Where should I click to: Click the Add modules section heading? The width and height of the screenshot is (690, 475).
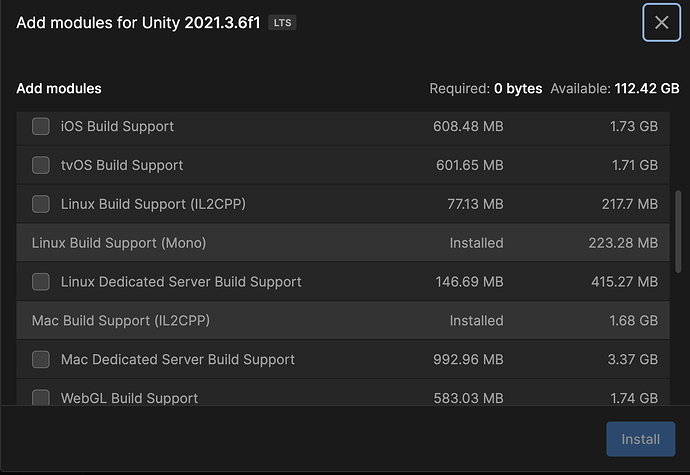coord(59,88)
